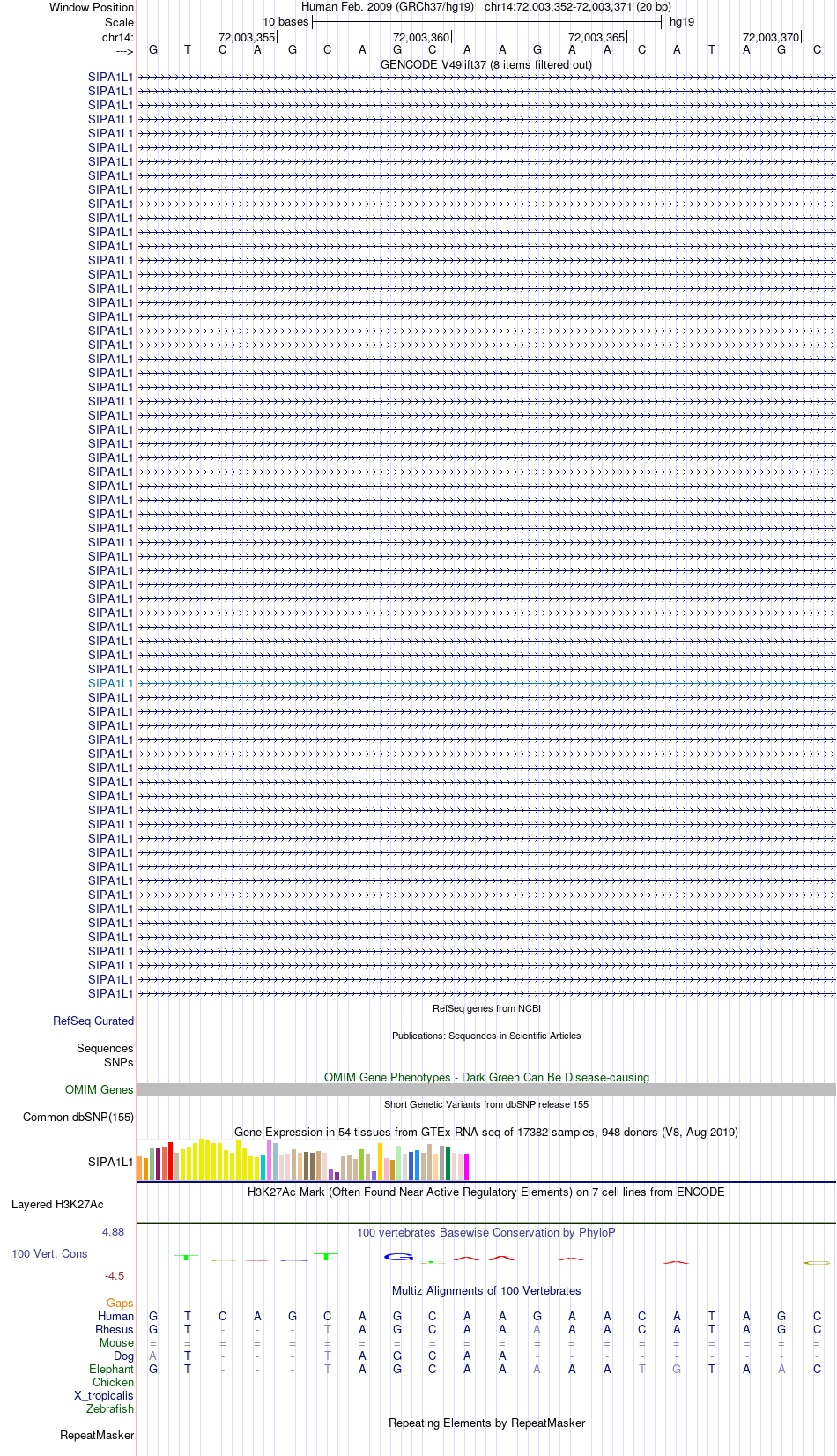Open 'Repeating Elements by RepeatMasker' track title
Viewport: 837px width, 1456px height.
click(486, 1423)
